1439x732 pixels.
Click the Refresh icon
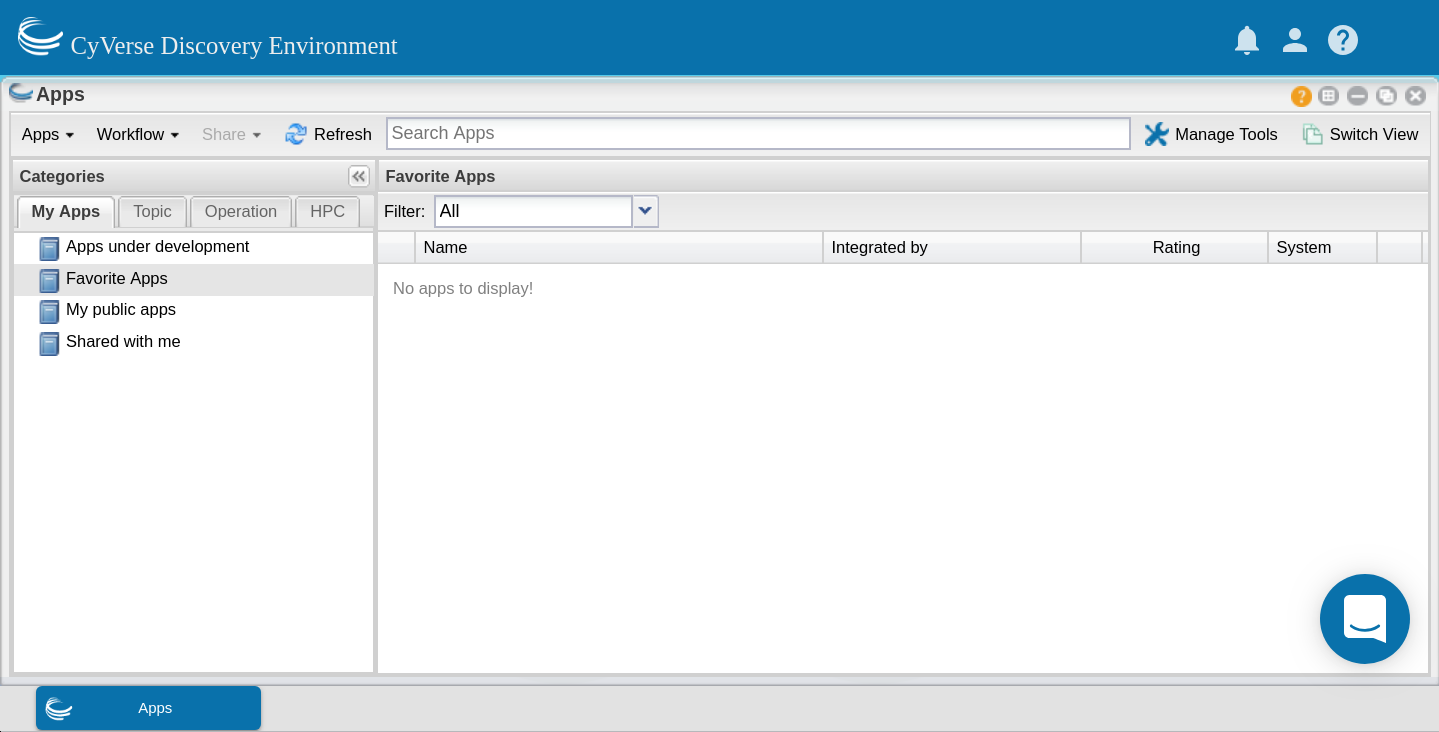pos(296,134)
